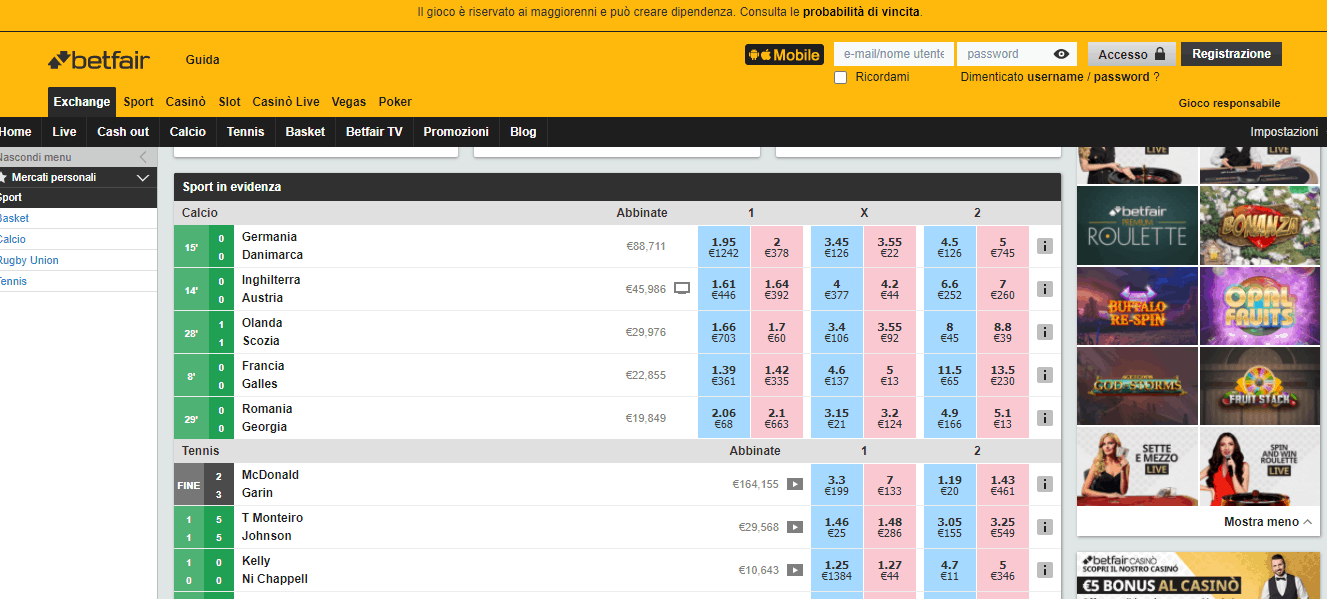
Task: Back Inghilterra at 1.61 odds
Action: [724, 290]
